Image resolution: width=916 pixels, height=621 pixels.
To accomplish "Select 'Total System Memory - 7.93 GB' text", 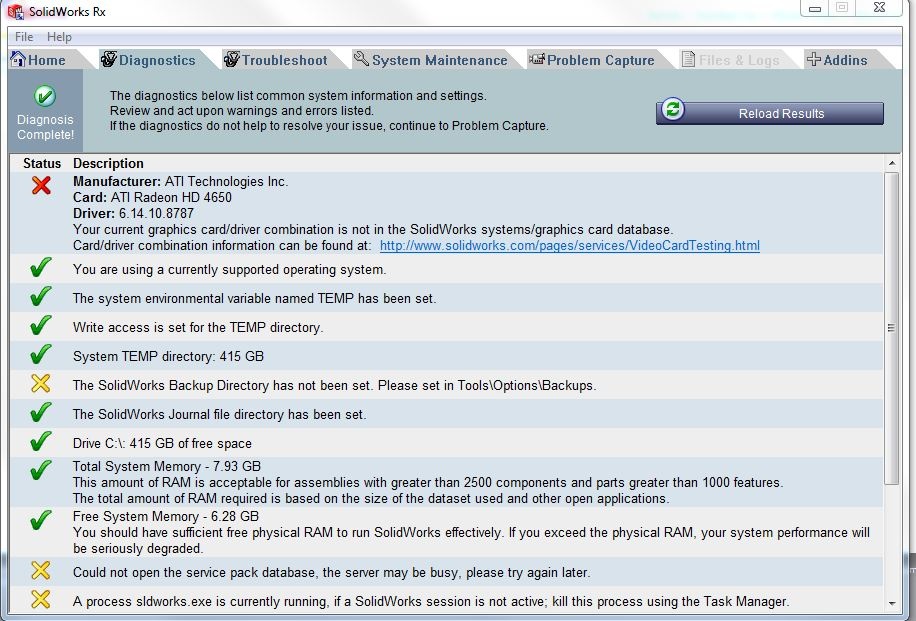I will (x=166, y=466).
